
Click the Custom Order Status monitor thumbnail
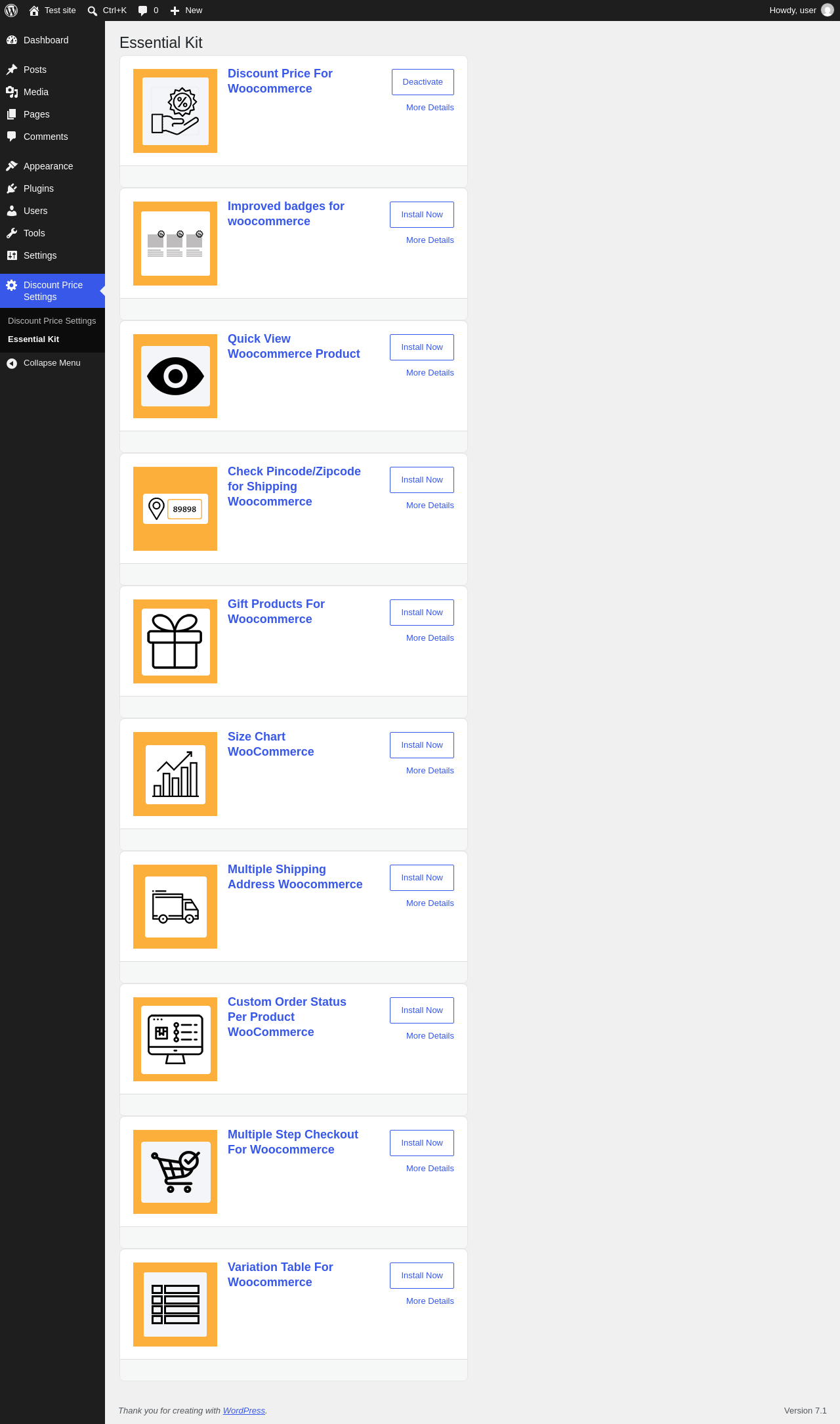[x=175, y=1039]
